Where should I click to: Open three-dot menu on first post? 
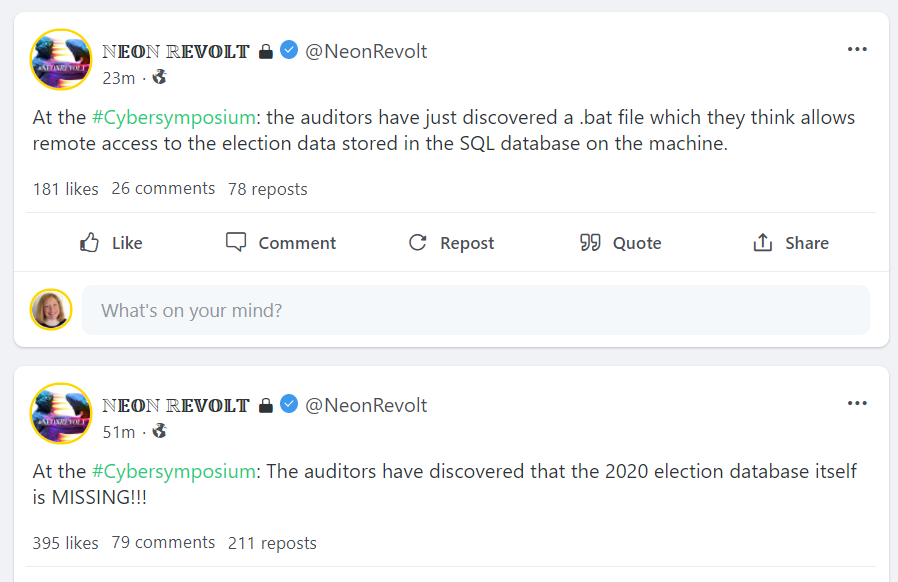click(x=857, y=49)
